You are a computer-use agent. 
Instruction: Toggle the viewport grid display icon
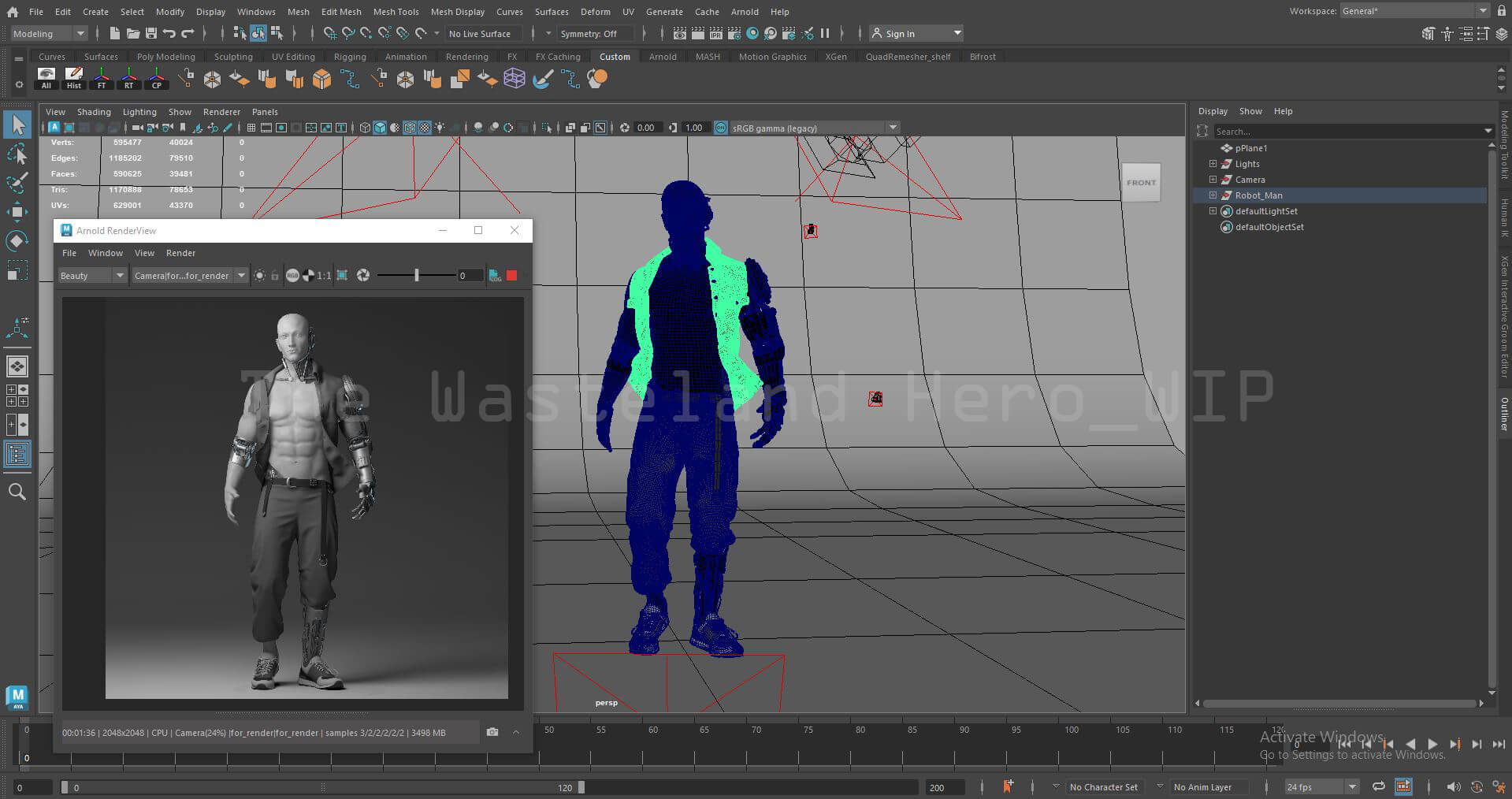[x=251, y=128]
